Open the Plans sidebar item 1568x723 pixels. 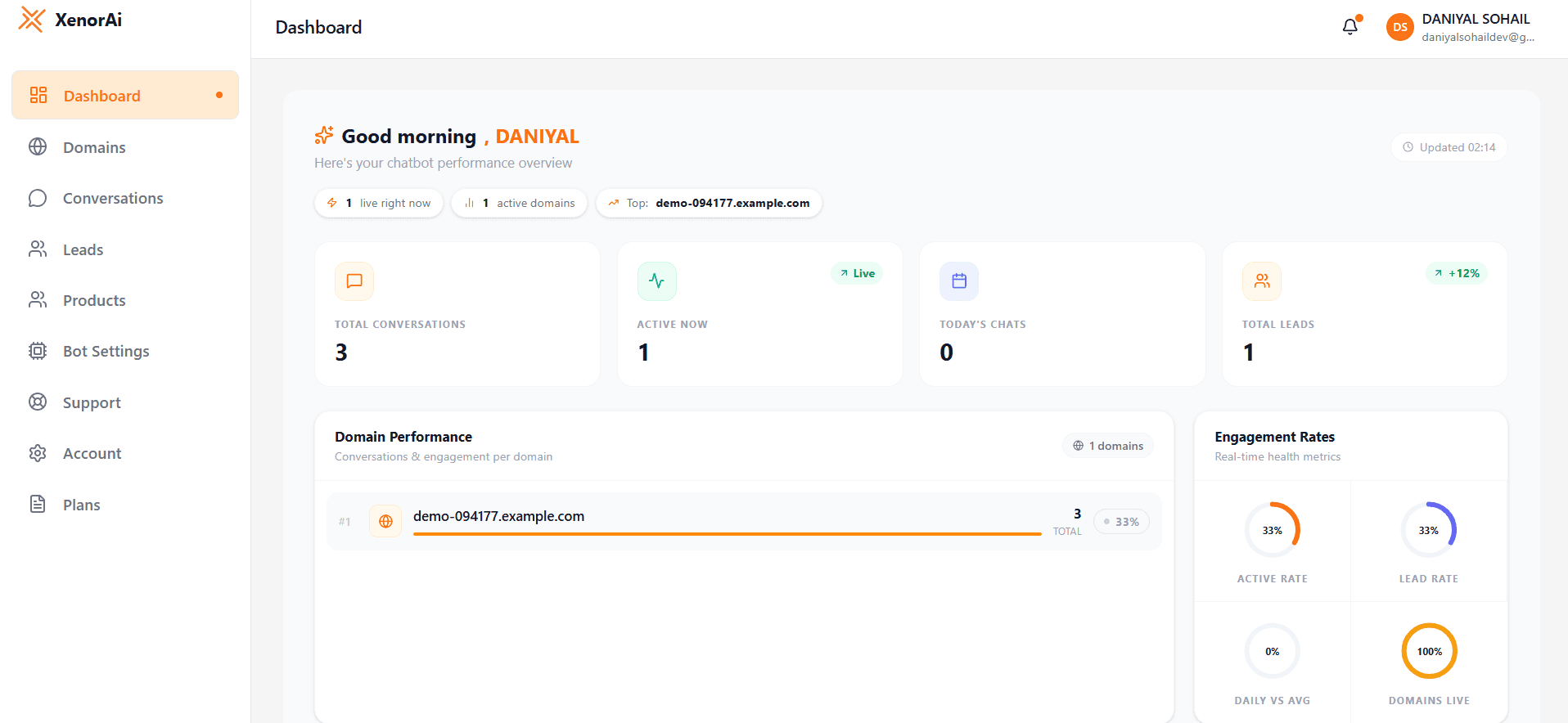pyautogui.click(x=81, y=505)
